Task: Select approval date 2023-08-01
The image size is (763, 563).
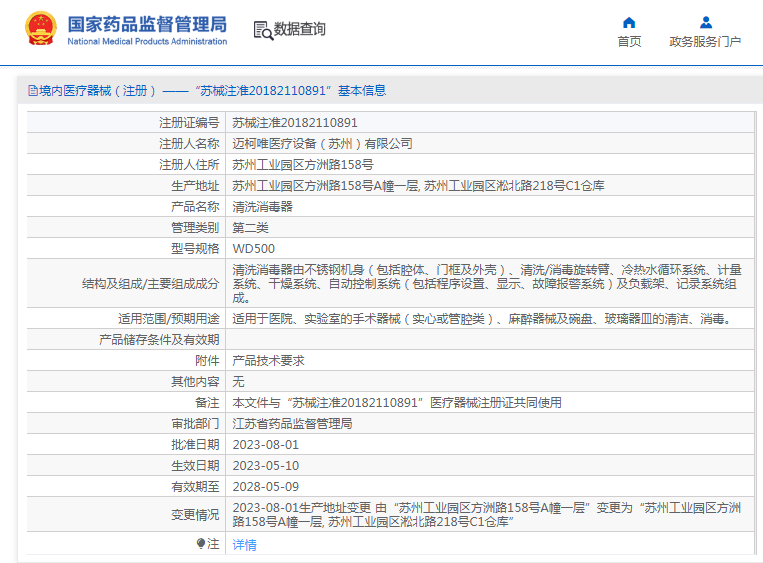Action: click(266, 445)
